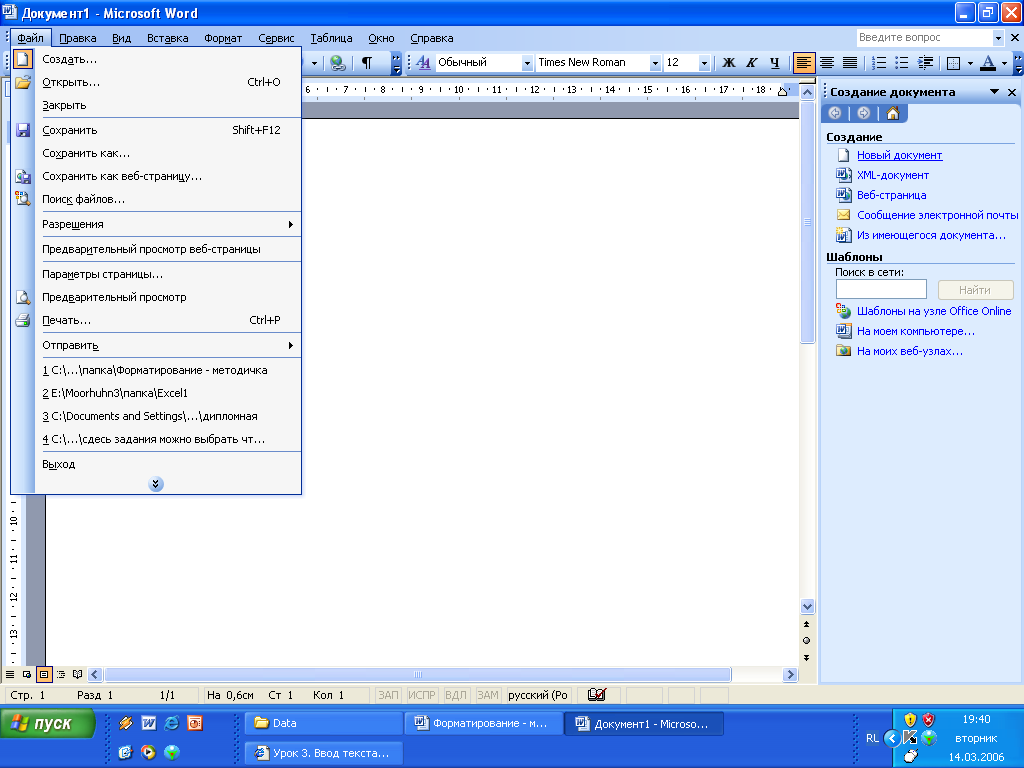This screenshot has width=1024, height=768.
Task: Open the Times New Roman font dropdown
Action: click(654, 63)
